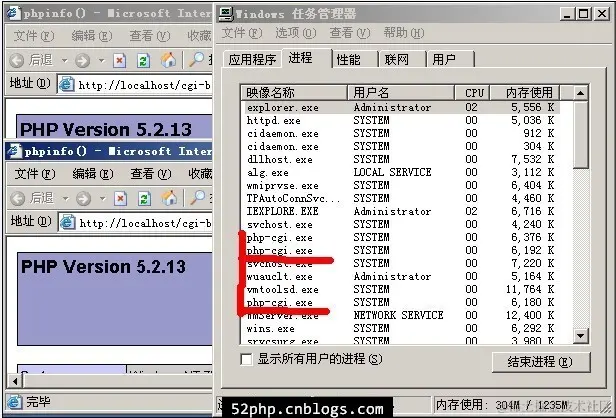Screen dimensions: 616x418
Task: Switch to 用户 tab
Action: point(451,60)
